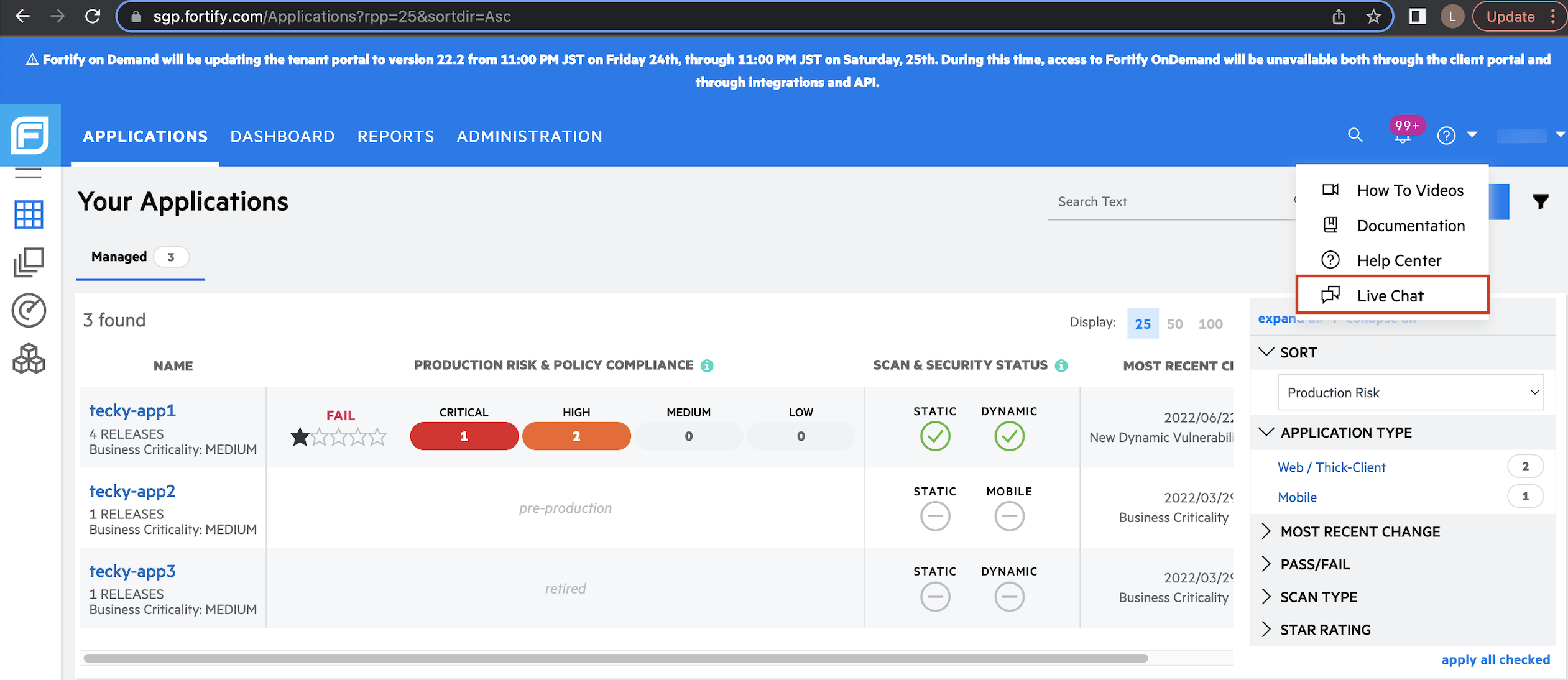Select Live Chat from help menu
The image size is (1568, 680).
point(1391,296)
